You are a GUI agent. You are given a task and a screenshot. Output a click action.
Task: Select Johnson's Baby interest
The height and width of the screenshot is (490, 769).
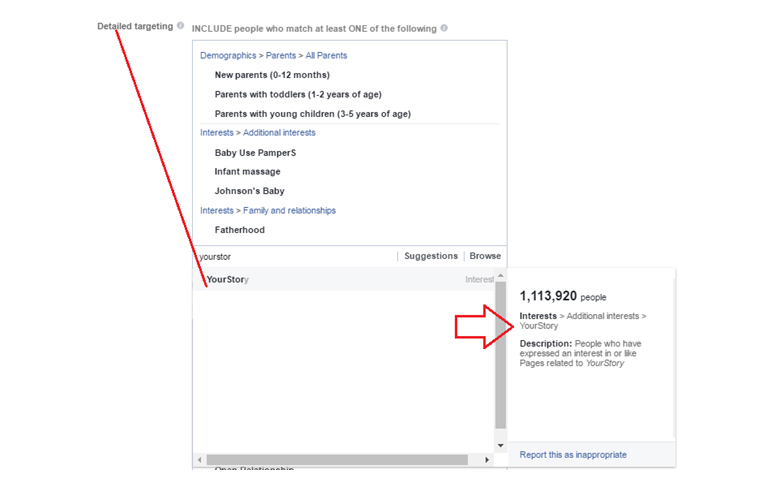pyautogui.click(x=249, y=191)
